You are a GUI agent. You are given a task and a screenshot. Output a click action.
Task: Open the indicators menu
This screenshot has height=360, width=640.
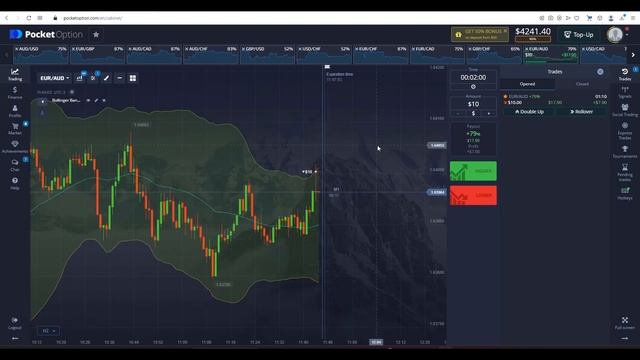point(93,78)
